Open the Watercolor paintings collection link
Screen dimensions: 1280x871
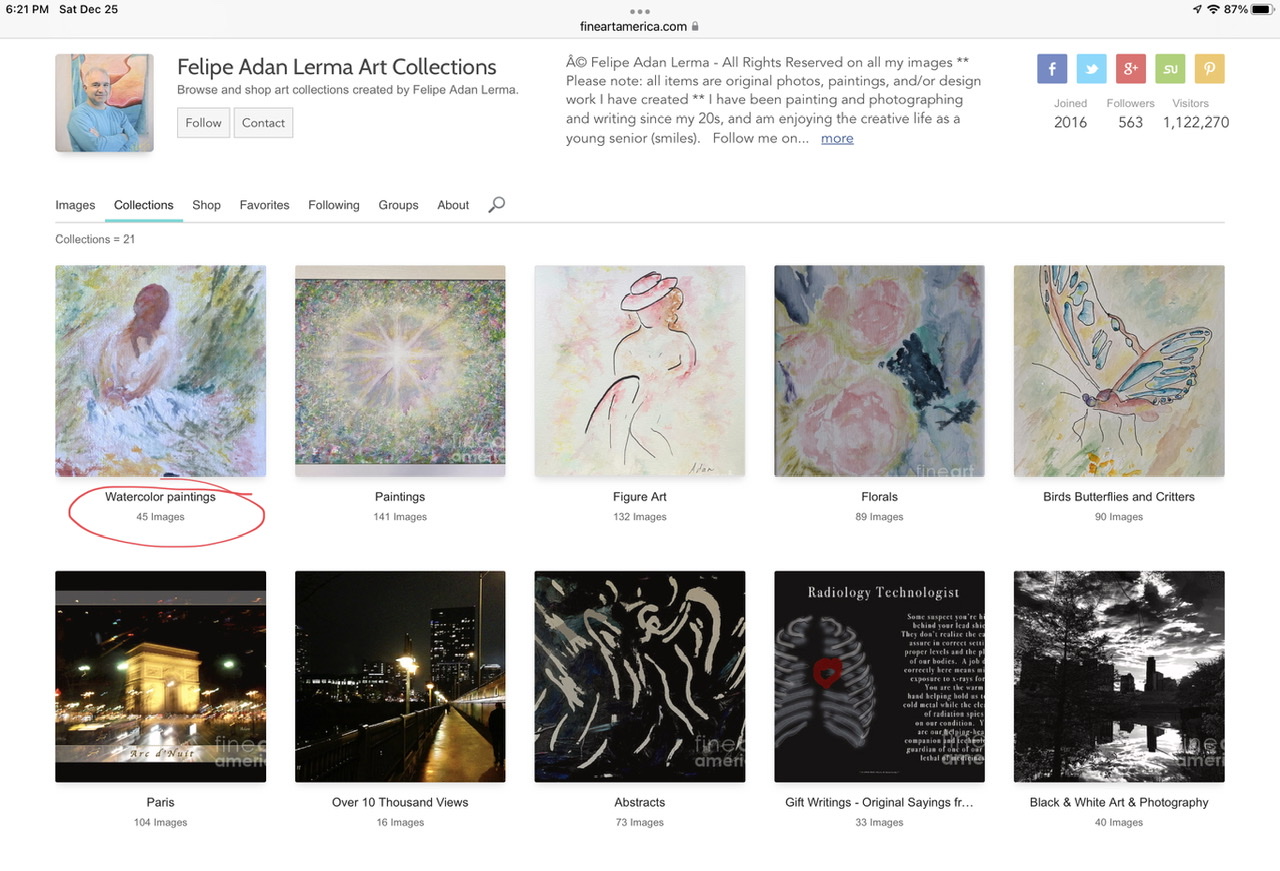click(160, 497)
